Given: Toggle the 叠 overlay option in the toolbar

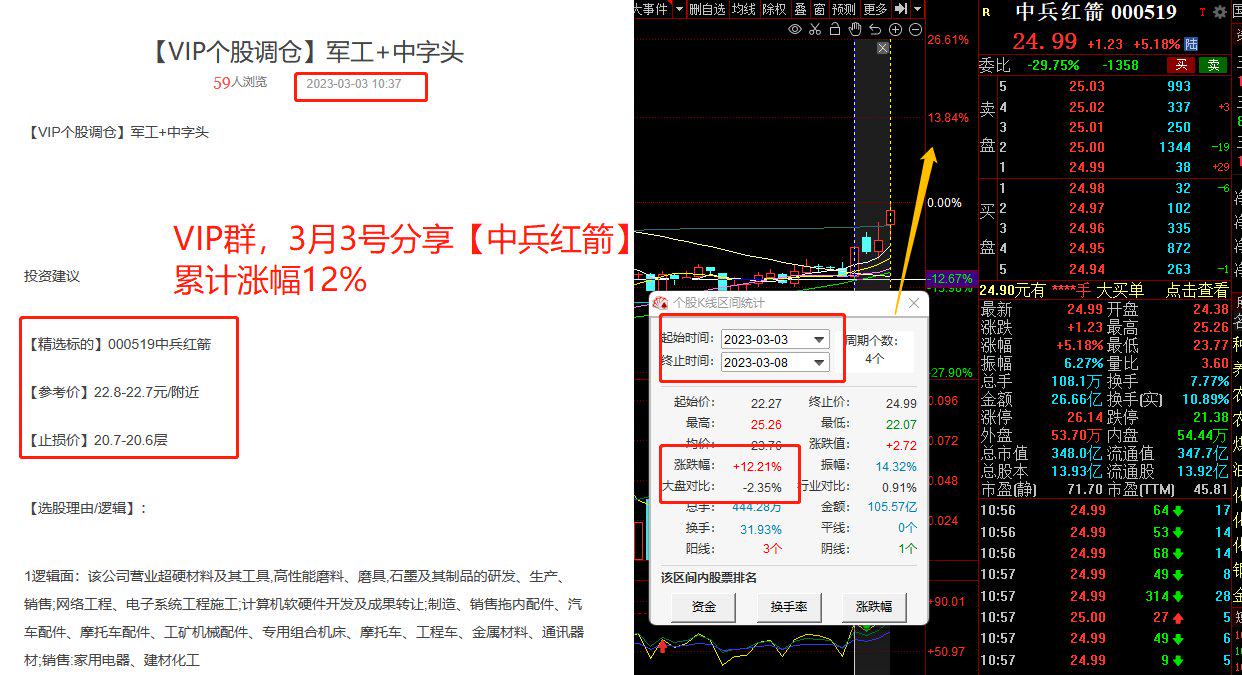Looking at the screenshot, I should click(802, 8).
